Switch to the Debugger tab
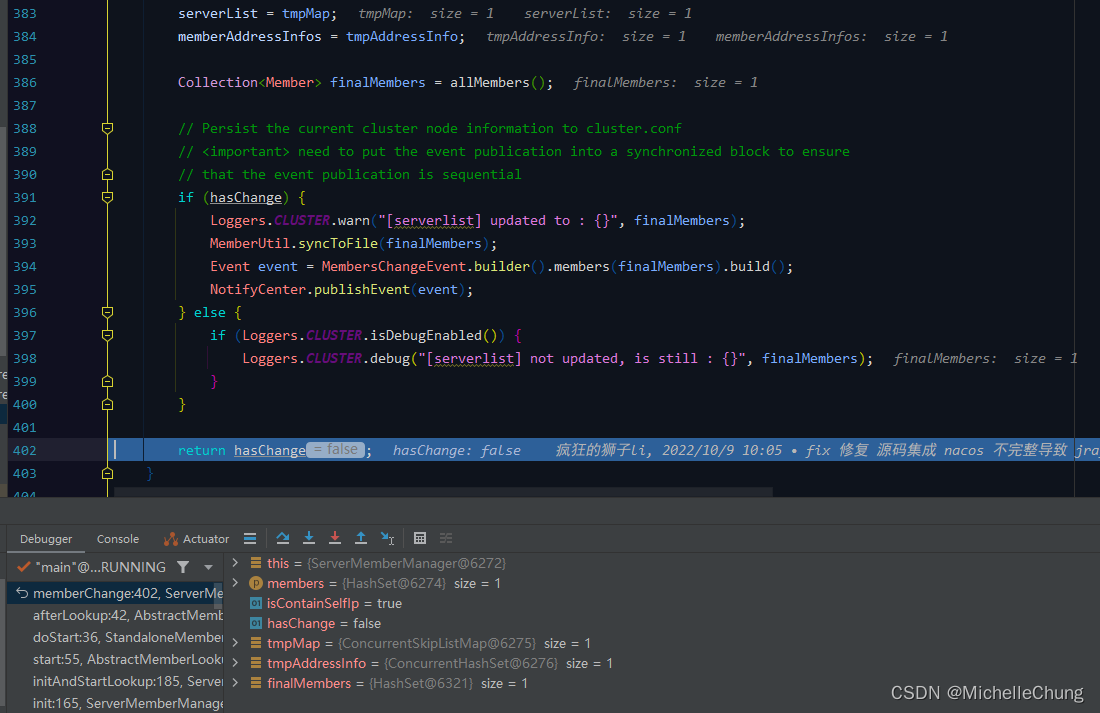 [x=46, y=539]
